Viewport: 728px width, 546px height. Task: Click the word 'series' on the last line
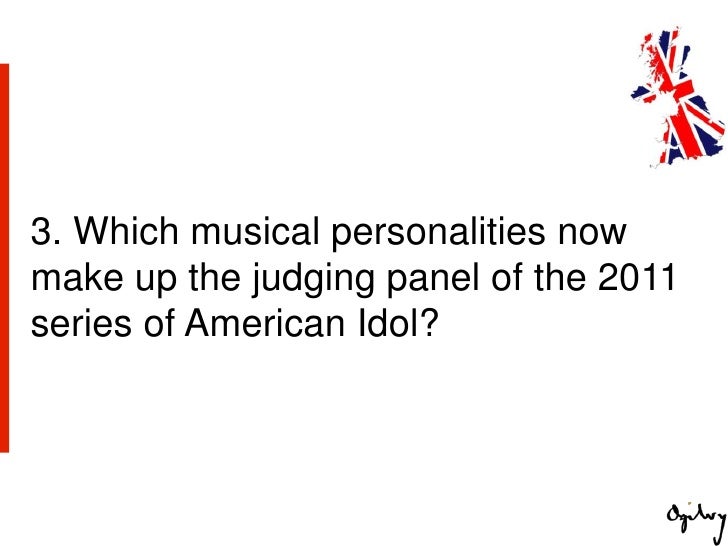point(81,323)
